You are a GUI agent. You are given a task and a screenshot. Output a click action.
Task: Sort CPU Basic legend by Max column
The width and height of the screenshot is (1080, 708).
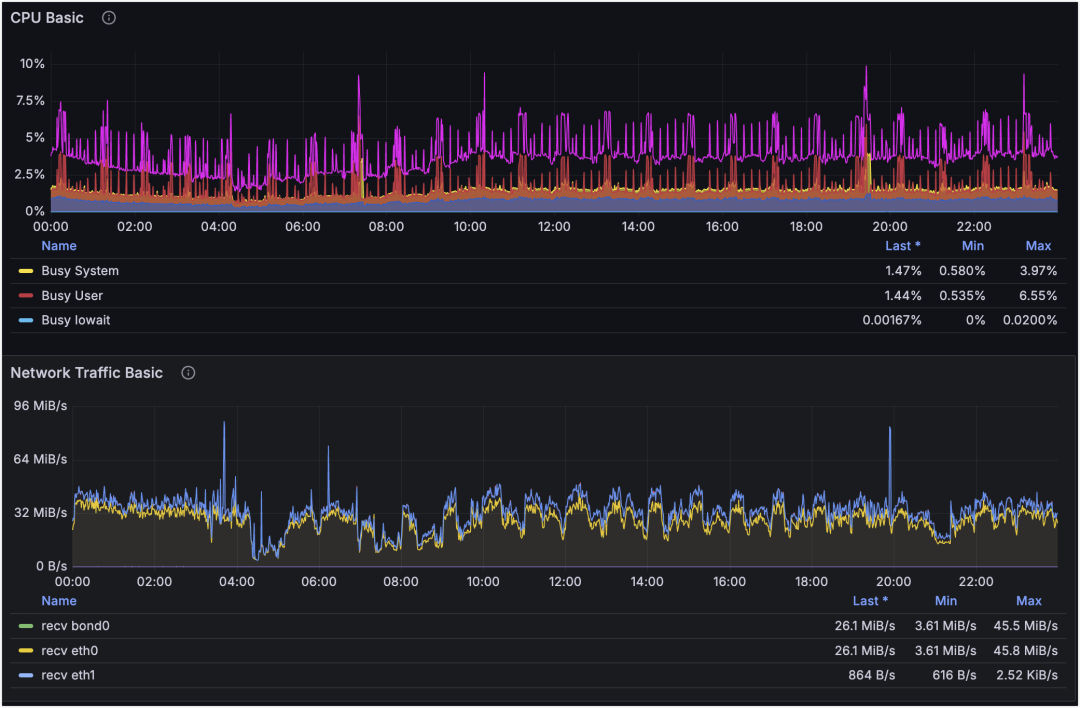1038,246
